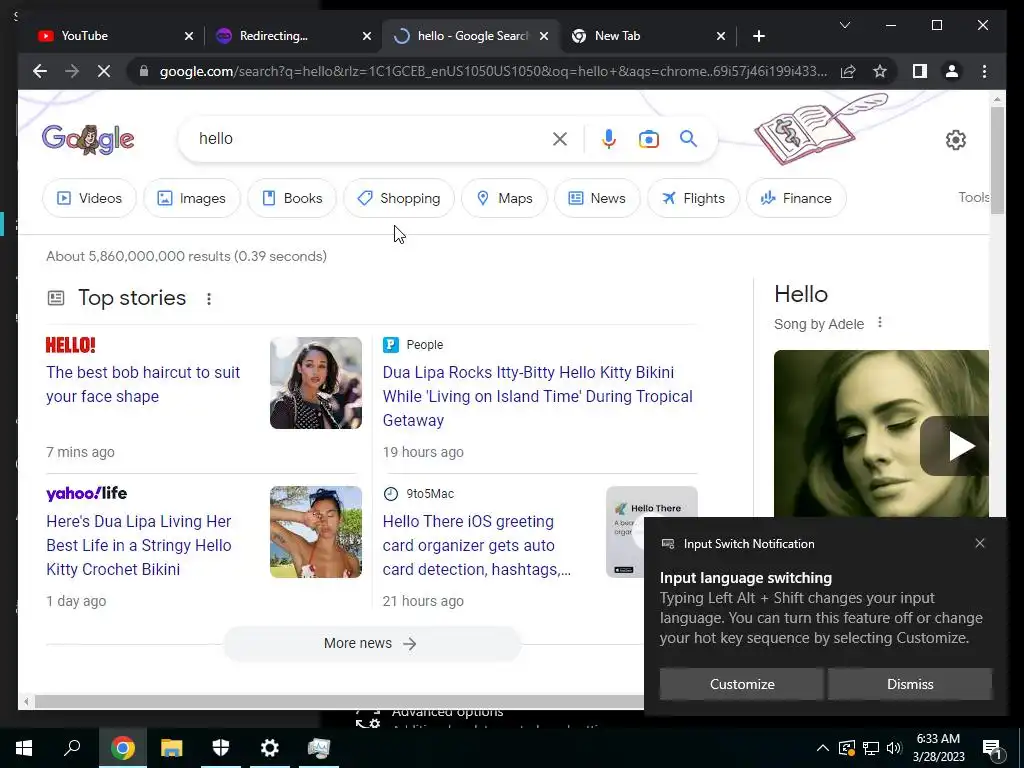The image size is (1024, 768).
Task: Close the YouTube tab
Action: (189, 36)
